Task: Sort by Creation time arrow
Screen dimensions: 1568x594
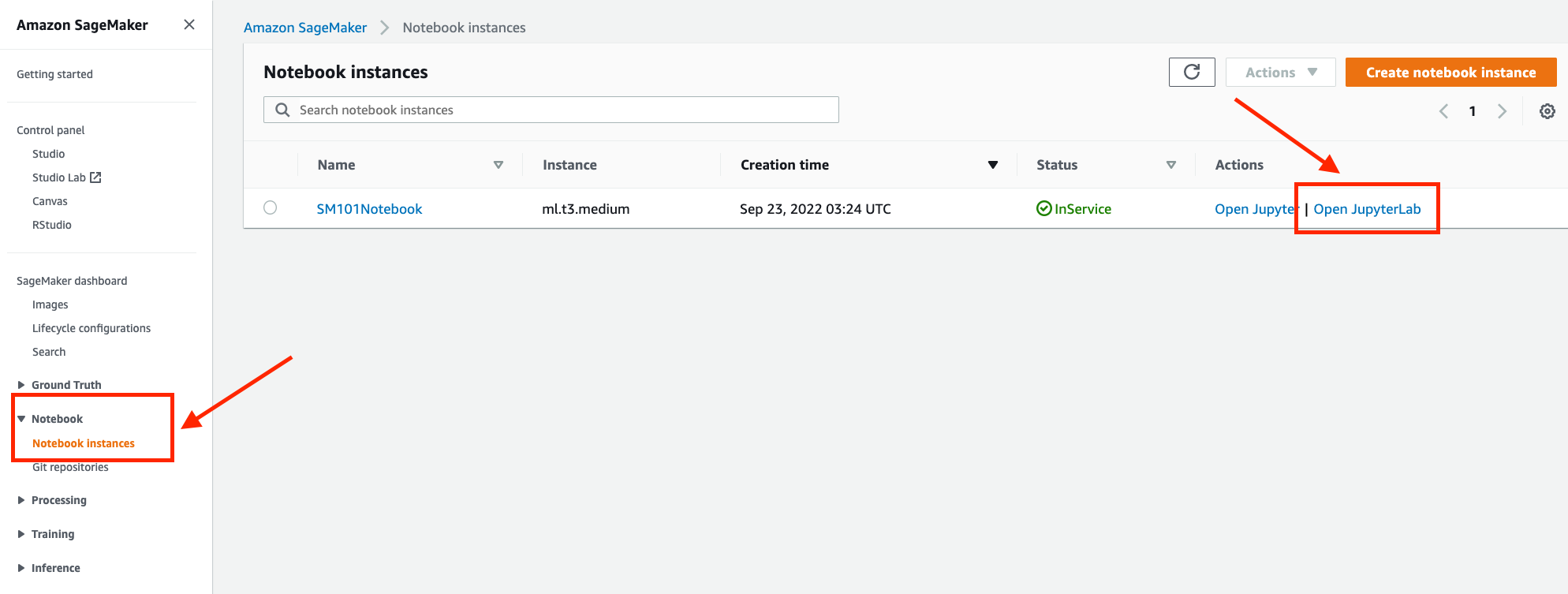Action: [x=993, y=165]
